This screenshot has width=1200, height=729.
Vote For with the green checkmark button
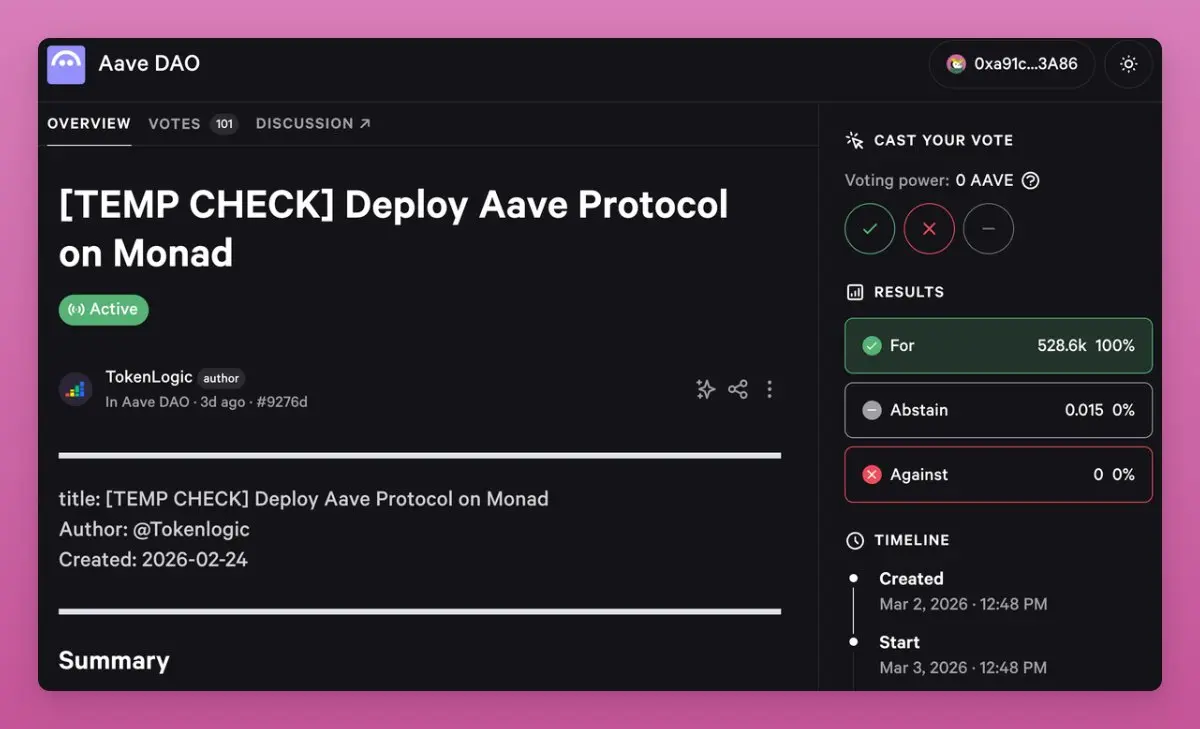pos(869,229)
